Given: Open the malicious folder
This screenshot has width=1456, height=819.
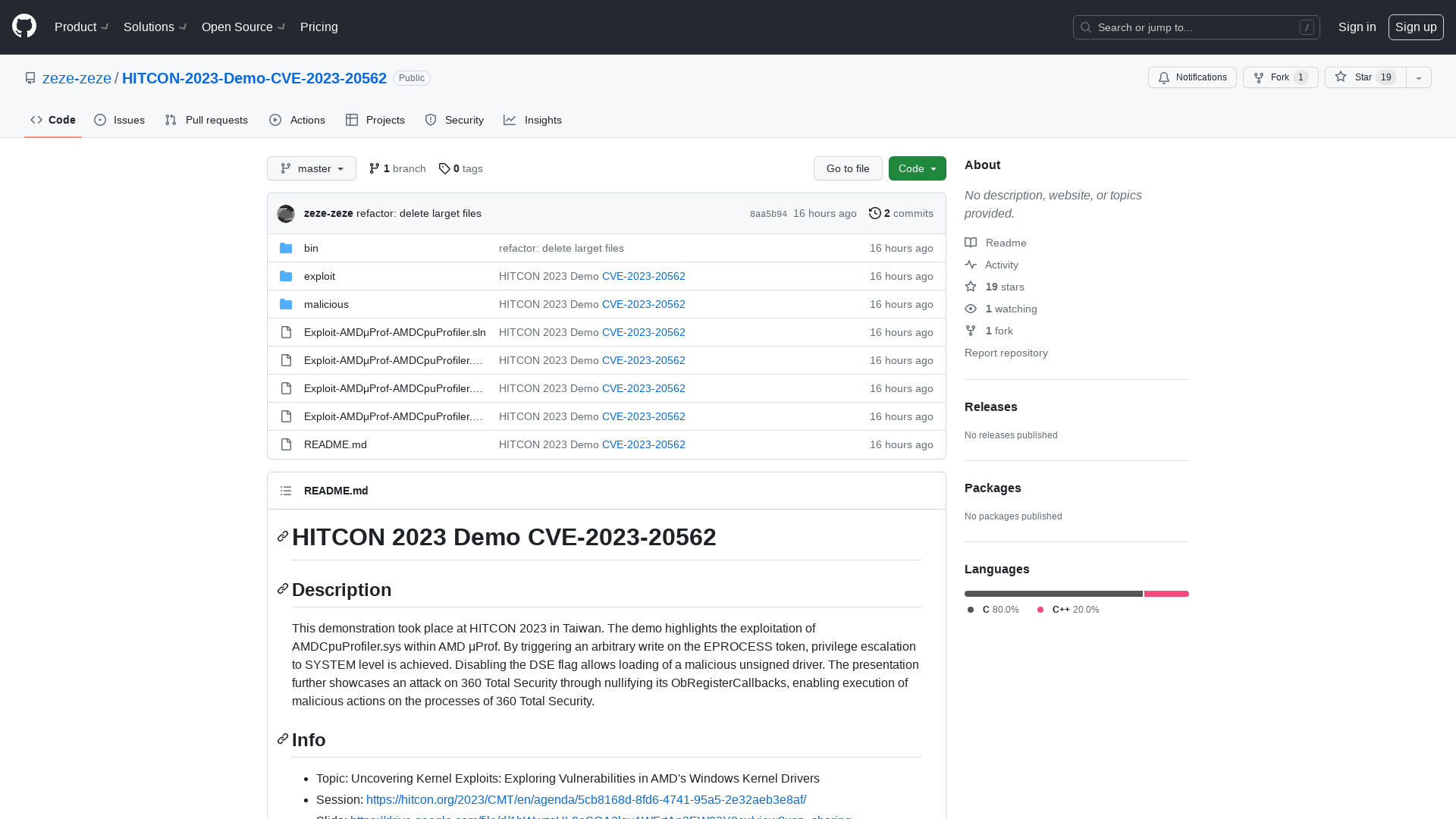Looking at the screenshot, I should click(326, 304).
